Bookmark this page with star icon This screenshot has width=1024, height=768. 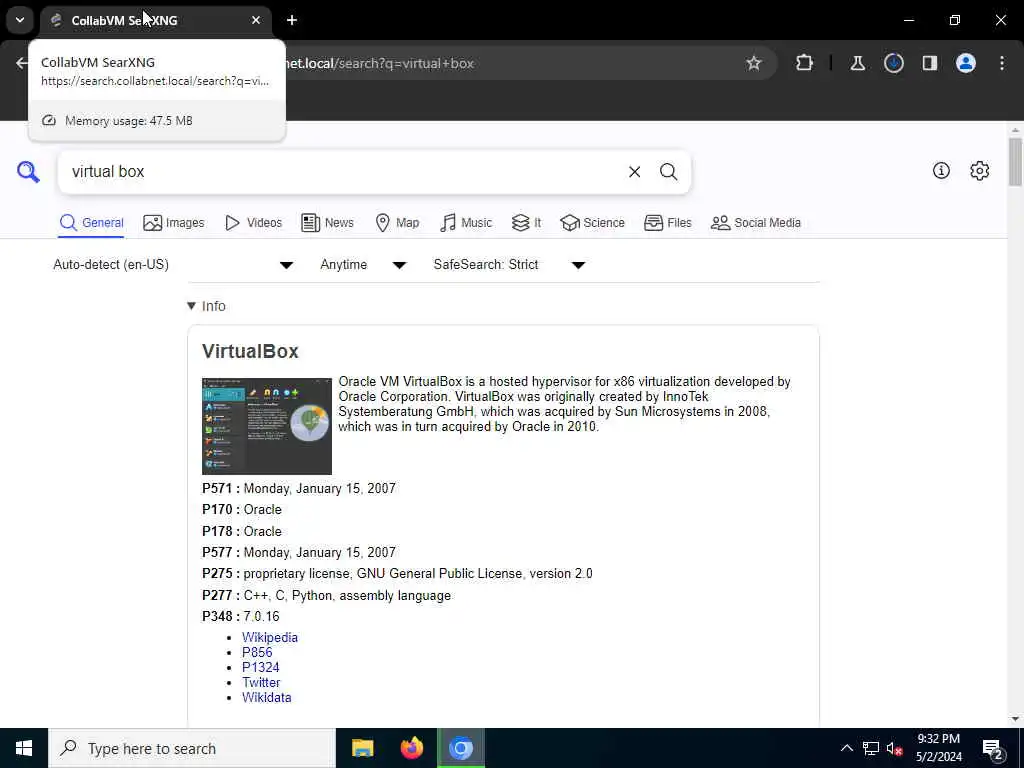click(x=754, y=63)
